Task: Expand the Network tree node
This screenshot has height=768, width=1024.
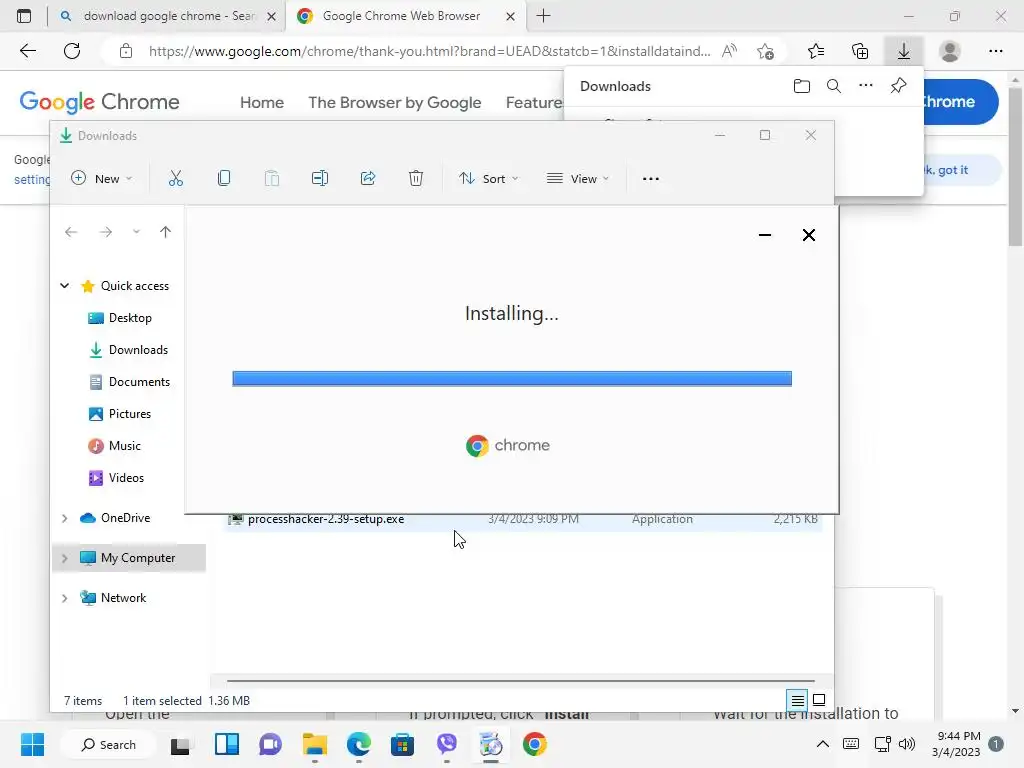Action: pyautogui.click(x=64, y=598)
